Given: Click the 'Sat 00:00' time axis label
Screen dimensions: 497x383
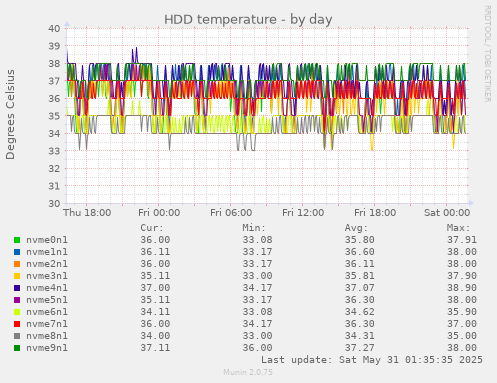Looking at the screenshot, I should tap(447, 213).
